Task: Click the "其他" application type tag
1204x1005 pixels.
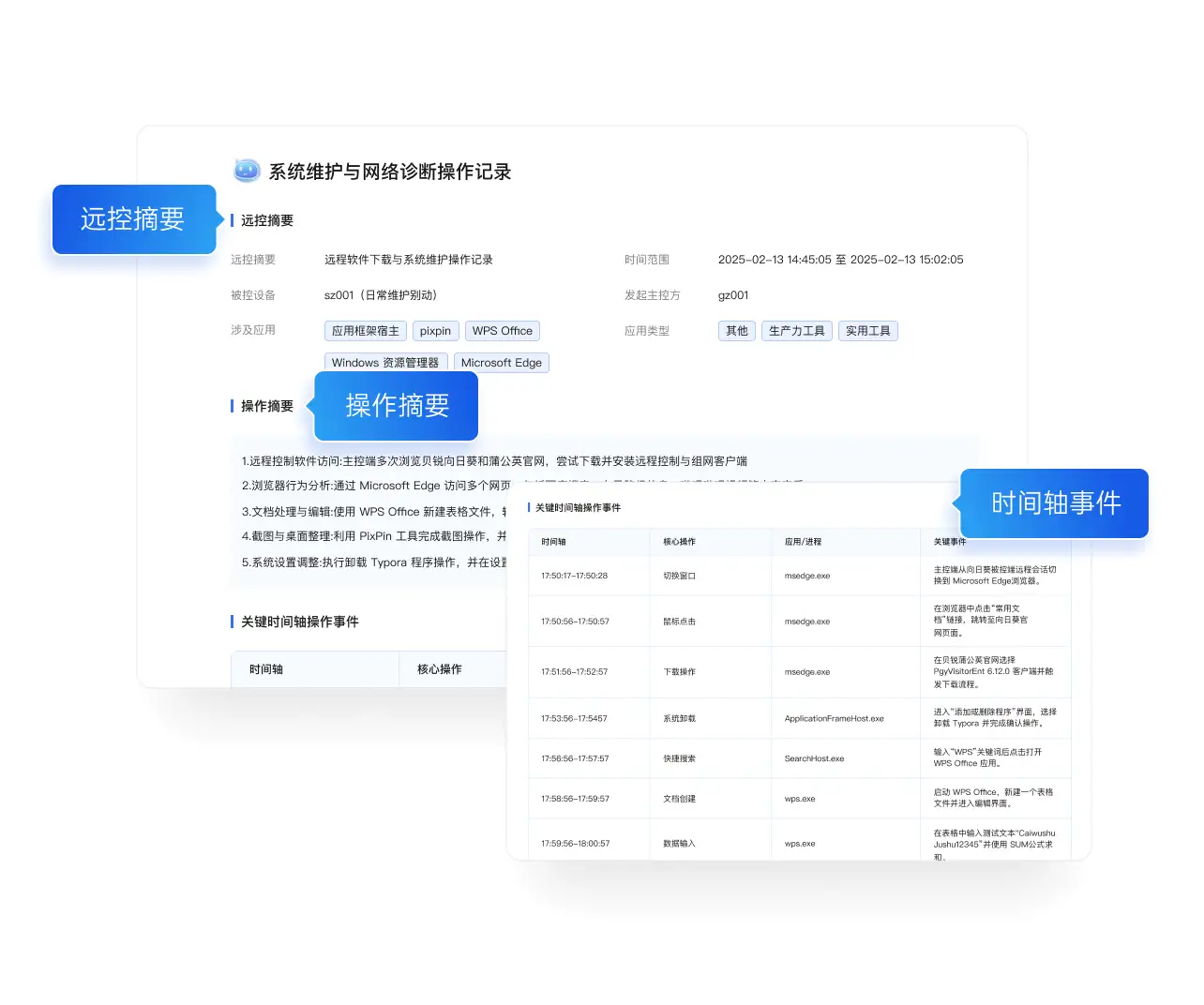Action: (736, 330)
